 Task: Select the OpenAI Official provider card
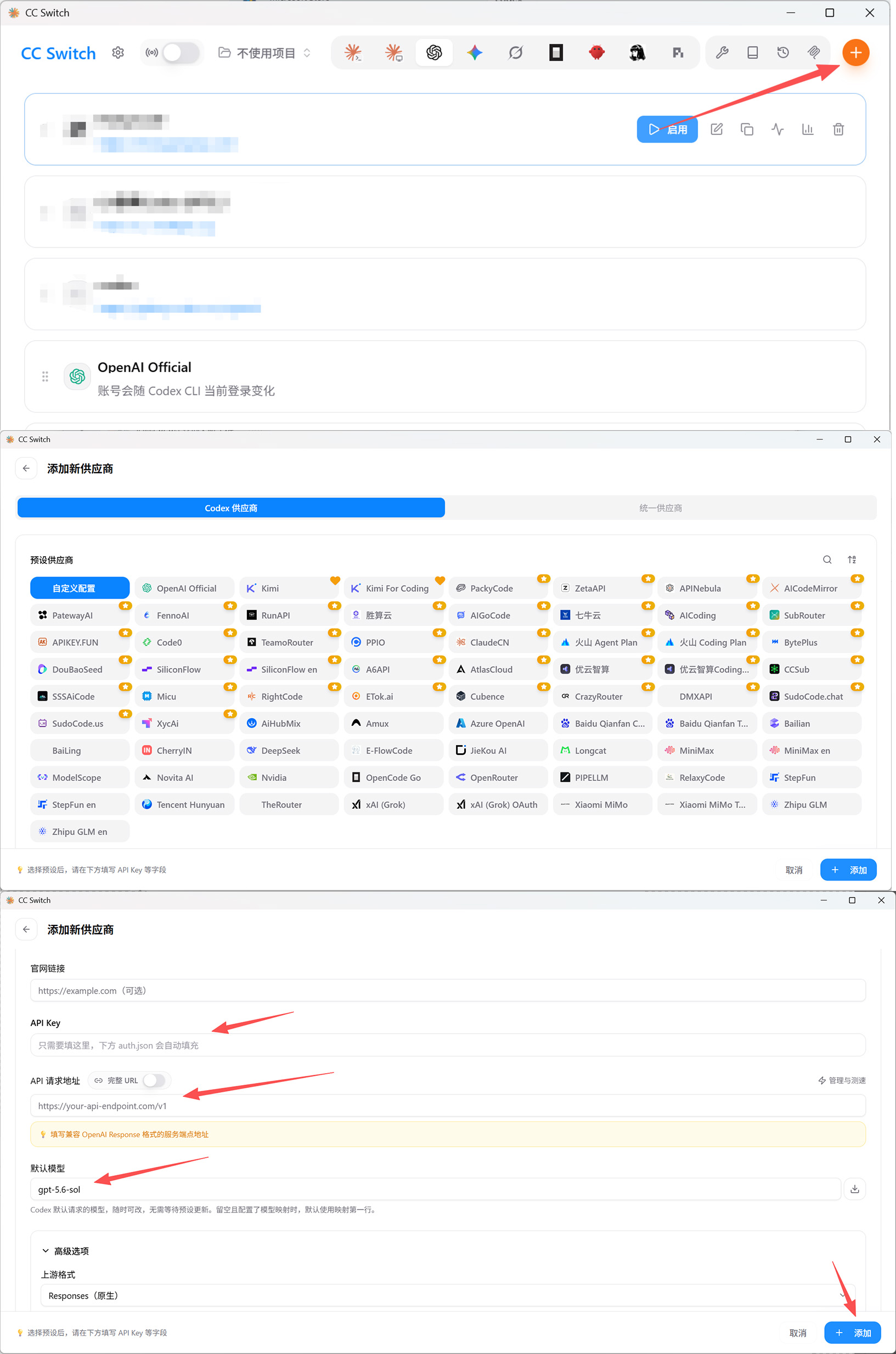[x=444, y=377]
